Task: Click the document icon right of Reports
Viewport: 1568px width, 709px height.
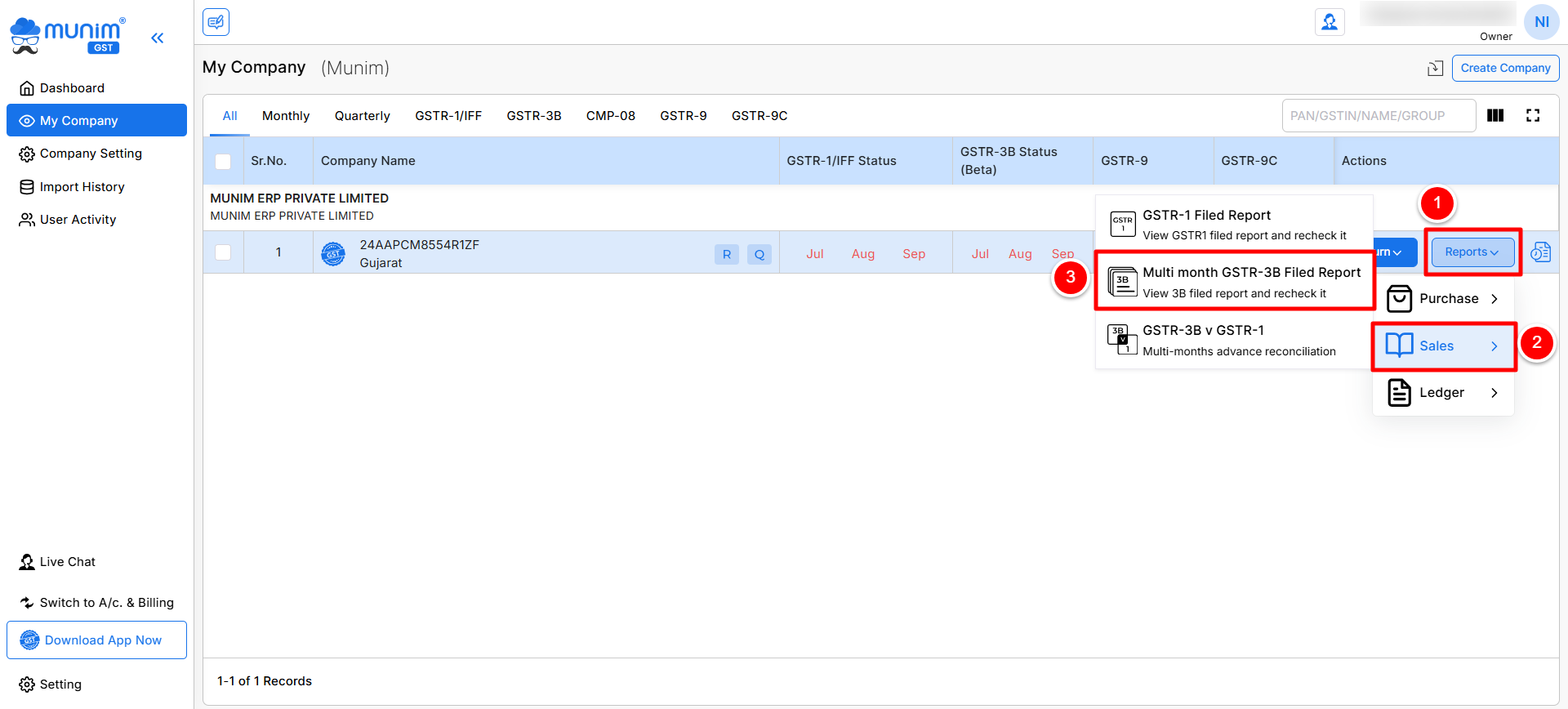Action: tap(1540, 252)
